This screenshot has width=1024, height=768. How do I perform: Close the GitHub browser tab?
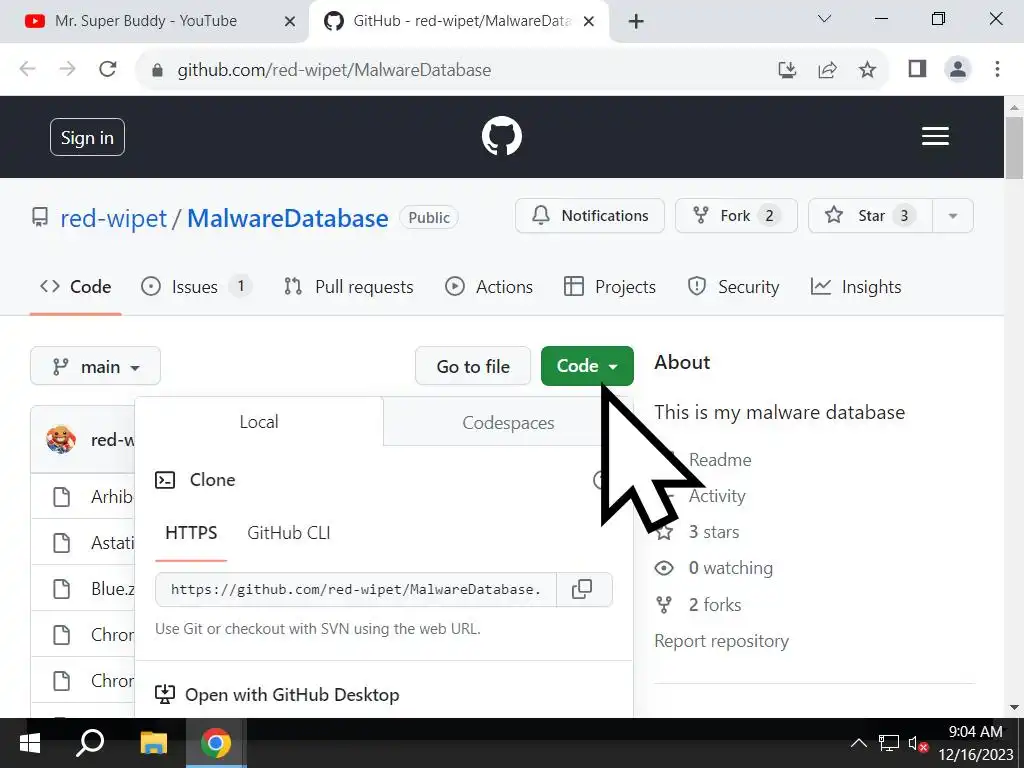pos(588,22)
